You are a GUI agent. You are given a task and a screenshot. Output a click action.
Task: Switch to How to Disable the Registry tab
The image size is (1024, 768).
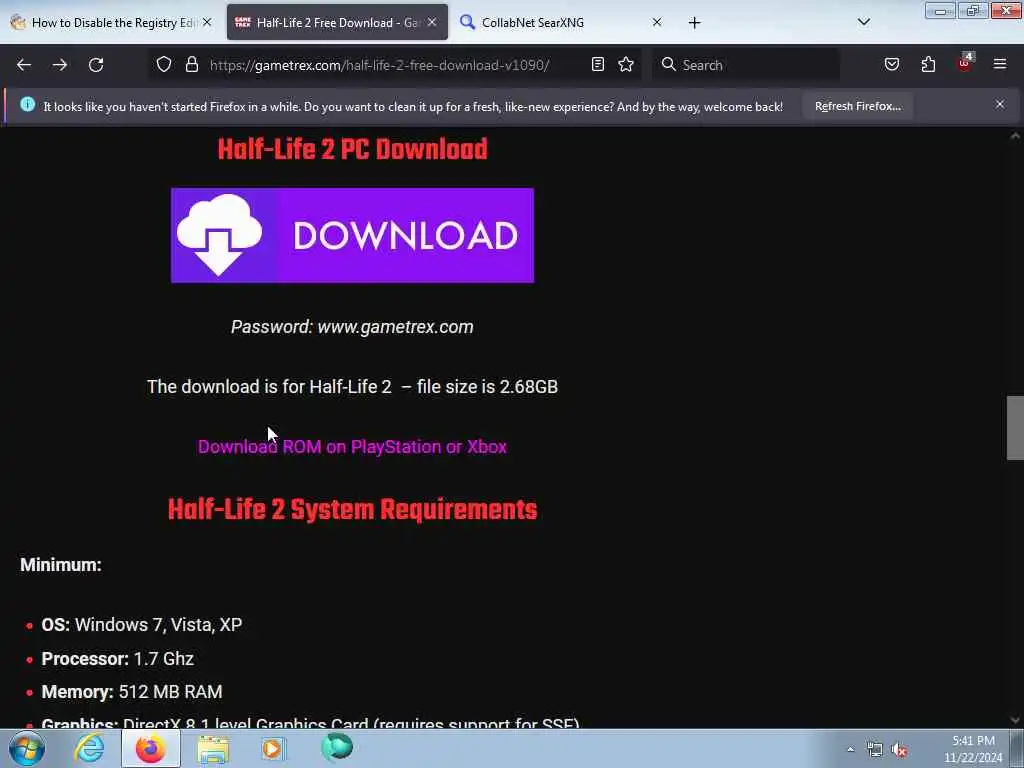click(x=111, y=23)
